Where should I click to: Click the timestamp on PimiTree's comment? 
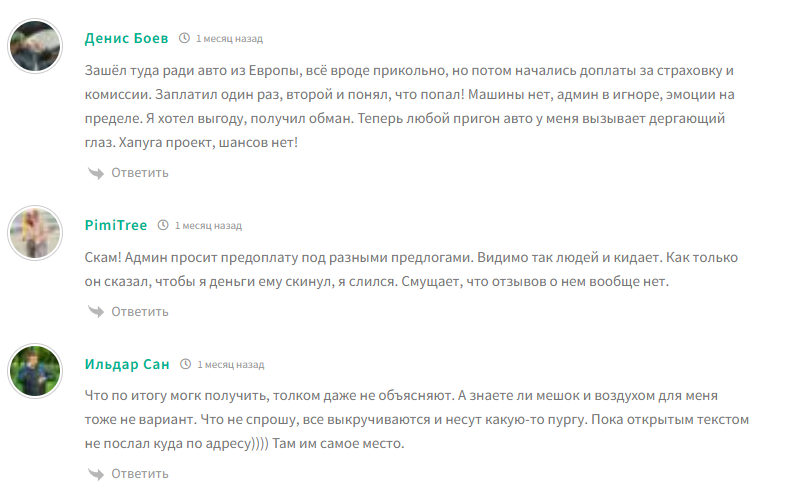[x=208, y=225]
